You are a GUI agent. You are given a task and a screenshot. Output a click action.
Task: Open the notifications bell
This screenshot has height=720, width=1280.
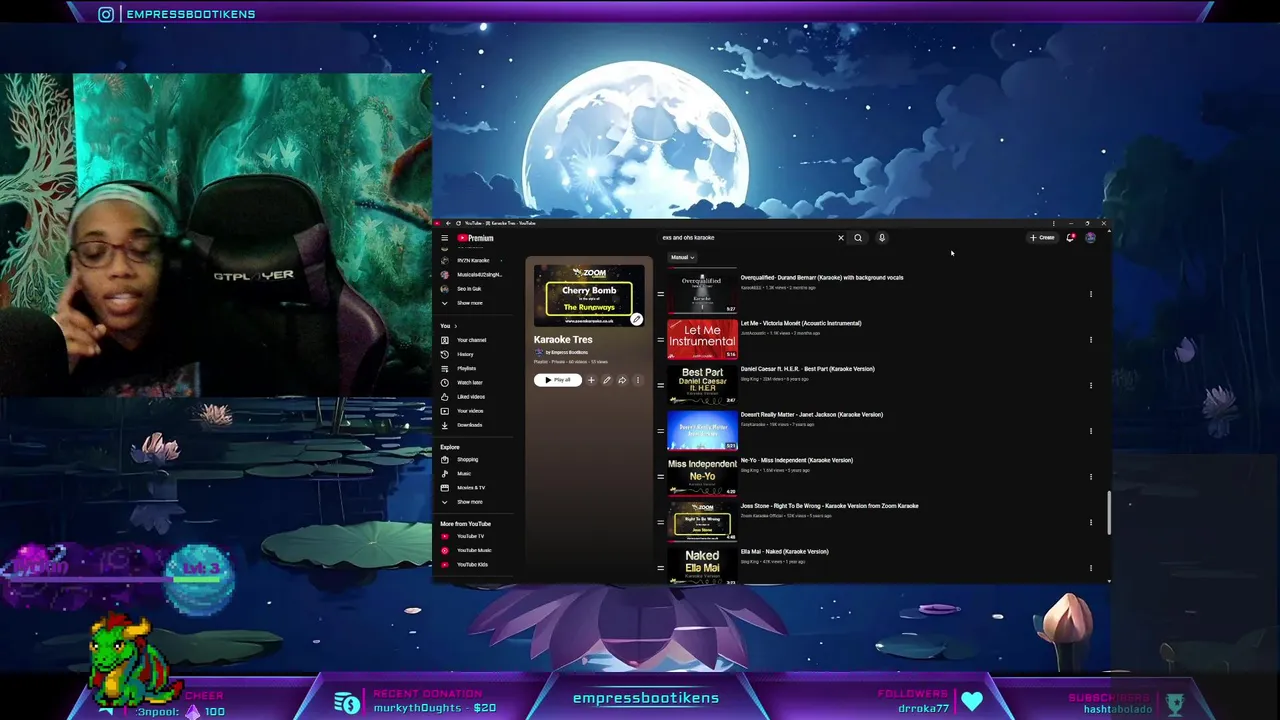click(x=1070, y=238)
